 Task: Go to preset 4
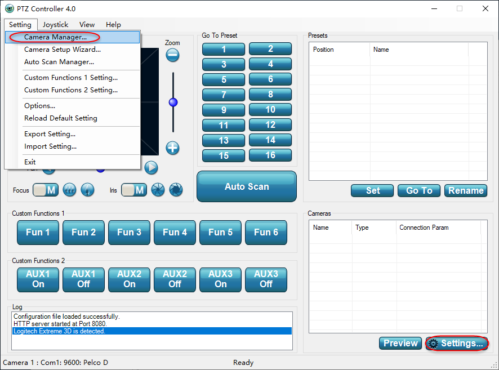(270, 64)
